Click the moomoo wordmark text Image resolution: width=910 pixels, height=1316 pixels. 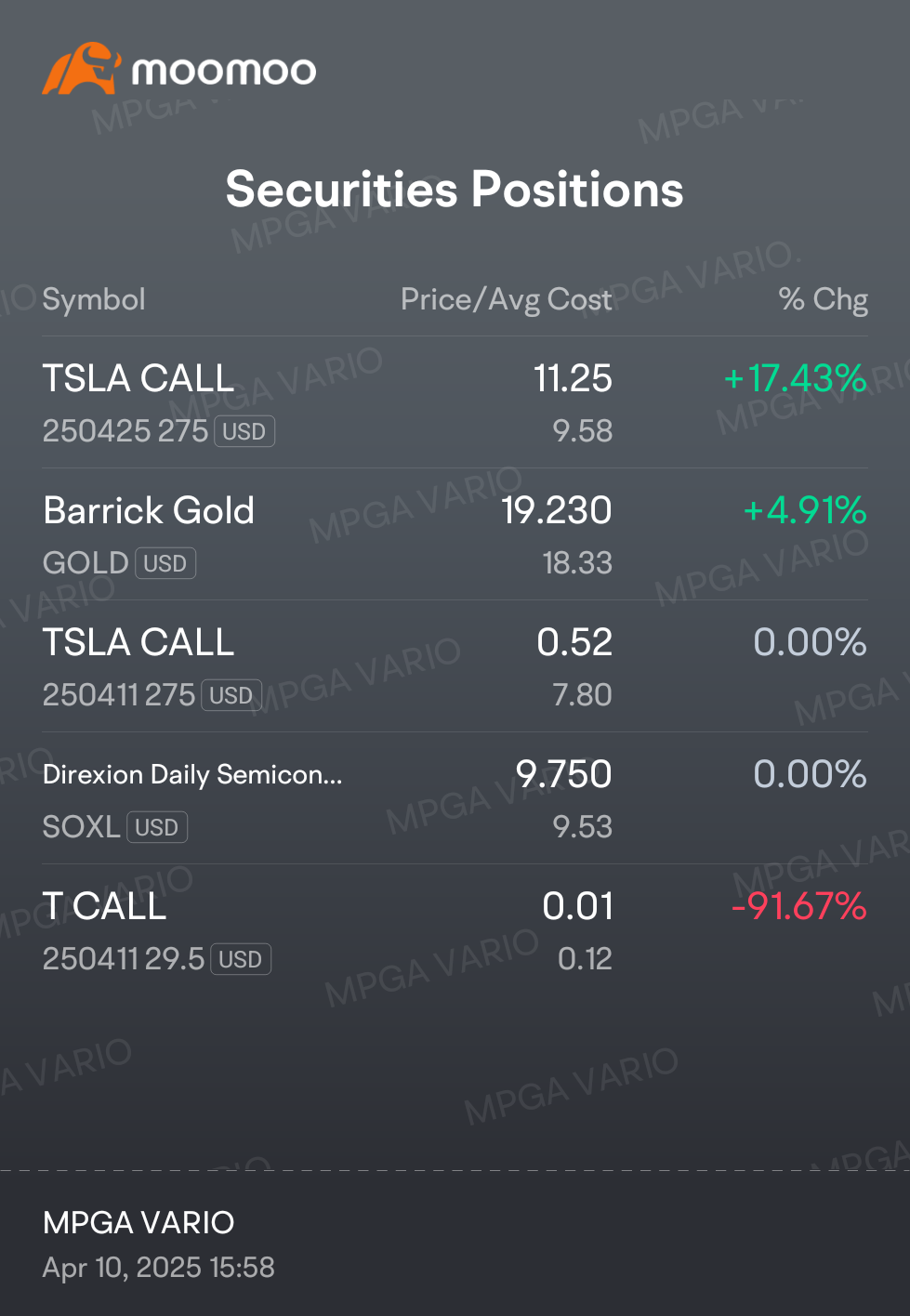[224, 71]
